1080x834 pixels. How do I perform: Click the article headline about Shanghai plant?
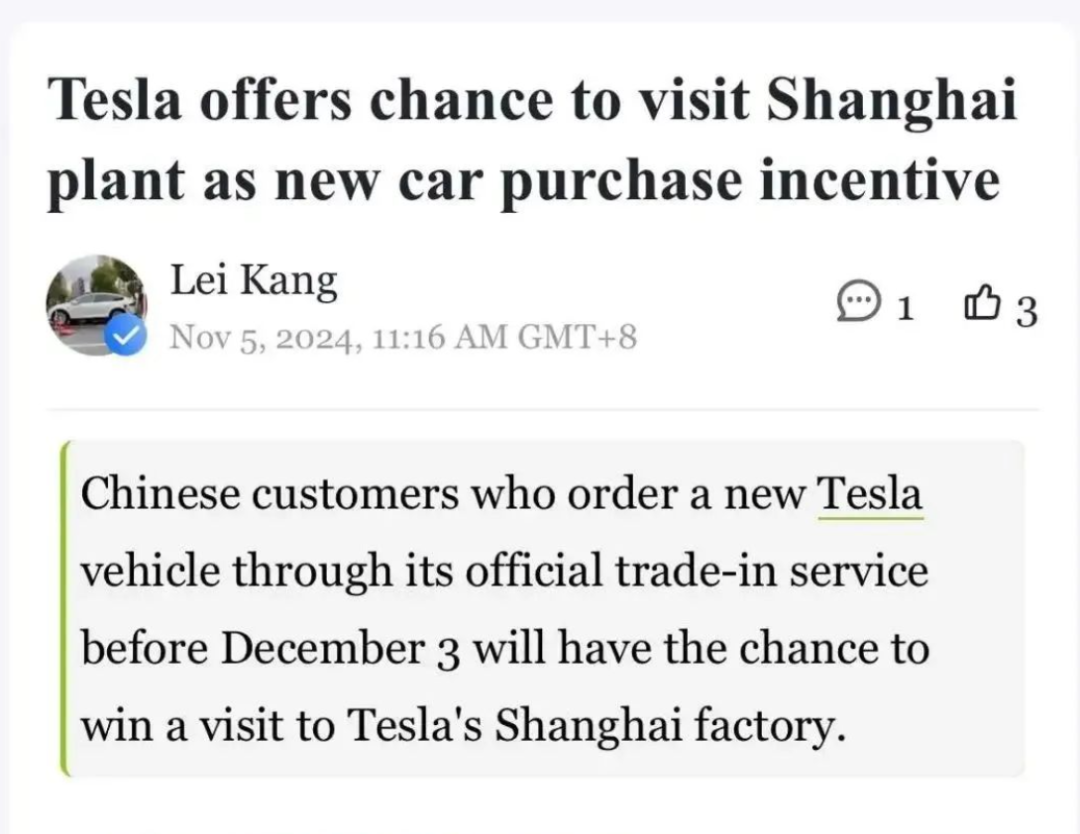click(531, 140)
